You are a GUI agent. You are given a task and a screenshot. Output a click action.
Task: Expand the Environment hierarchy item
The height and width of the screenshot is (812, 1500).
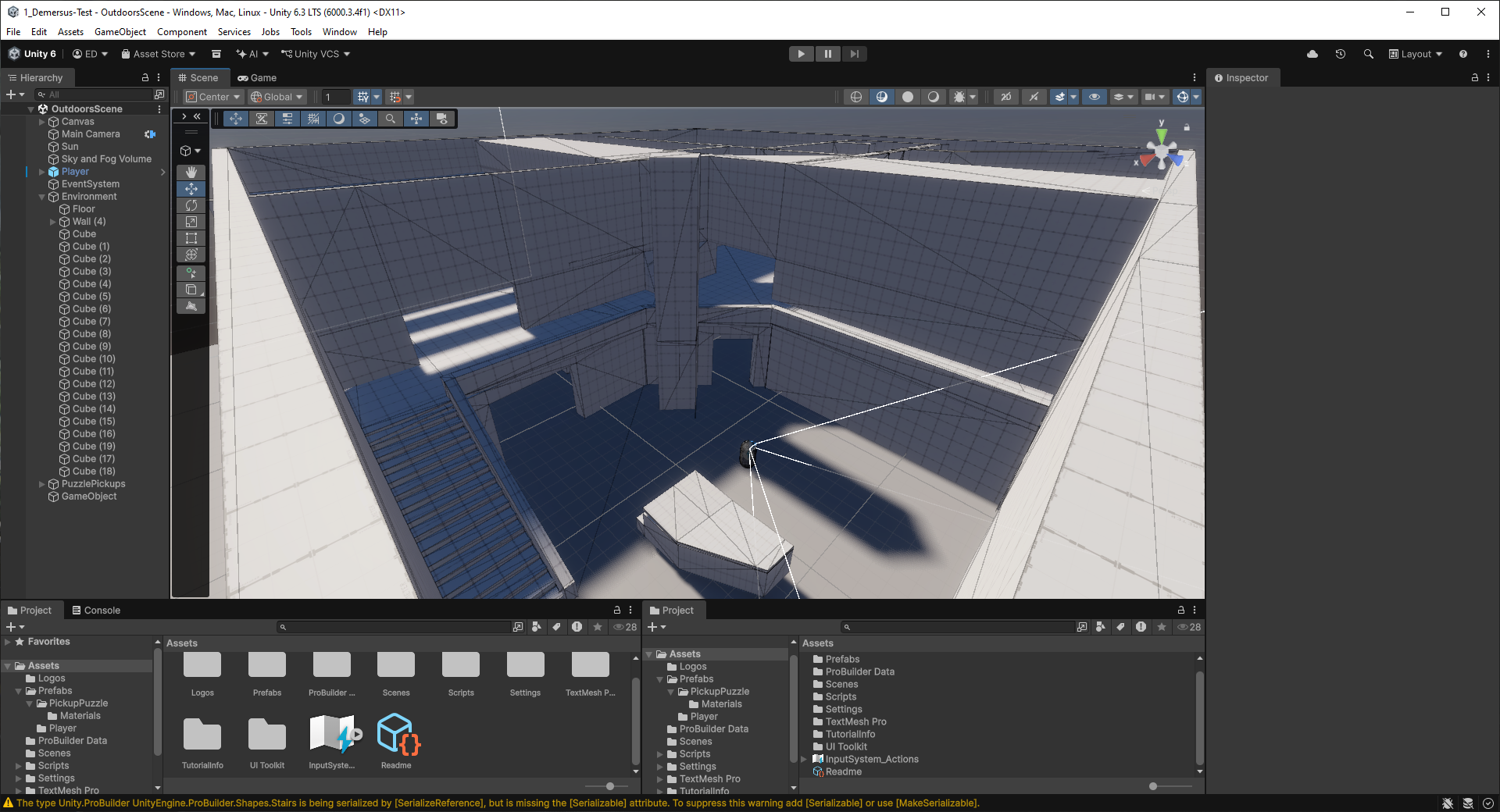41,196
